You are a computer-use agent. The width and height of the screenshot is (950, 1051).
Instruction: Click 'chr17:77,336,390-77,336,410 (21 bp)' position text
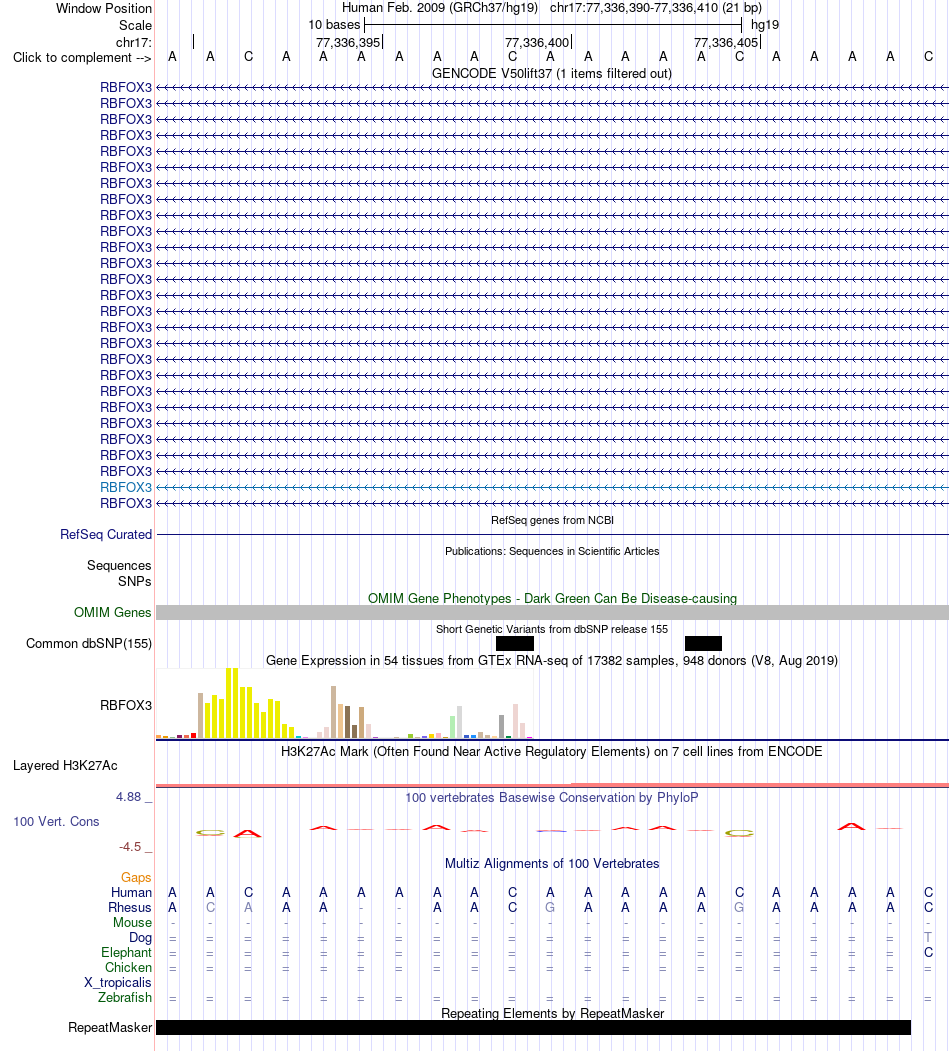[x=656, y=8]
